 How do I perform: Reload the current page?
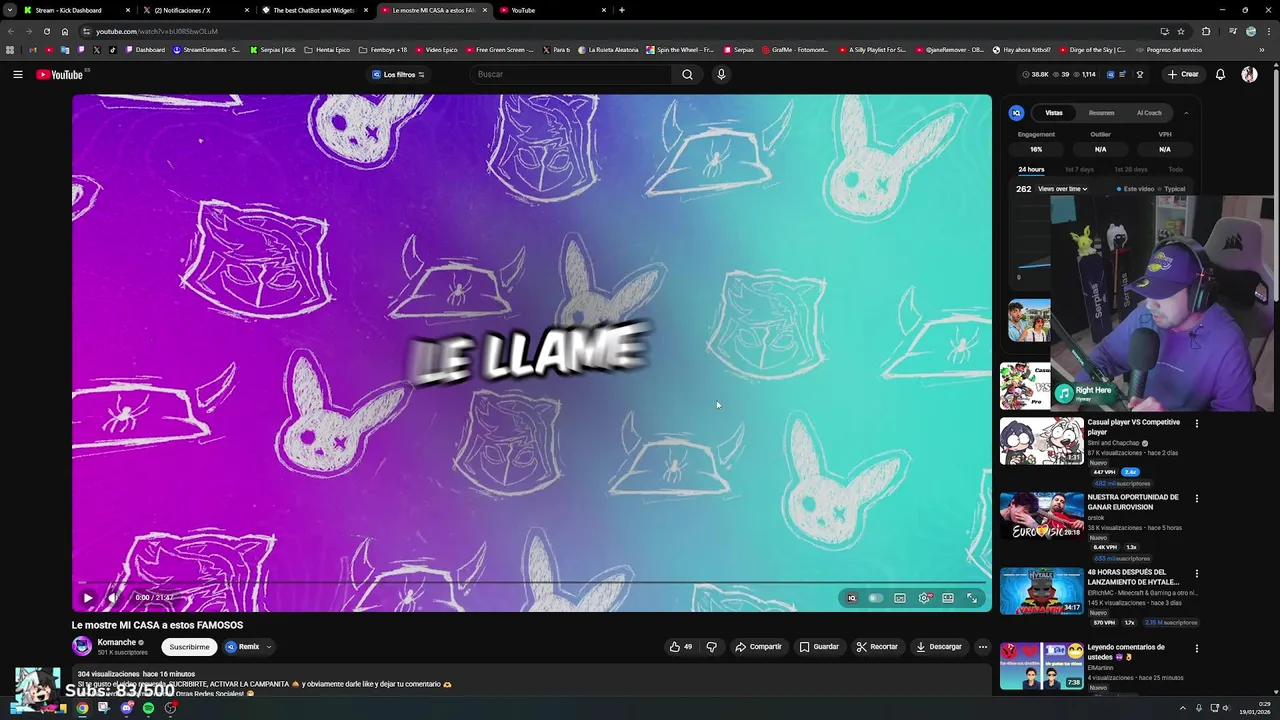click(46, 31)
